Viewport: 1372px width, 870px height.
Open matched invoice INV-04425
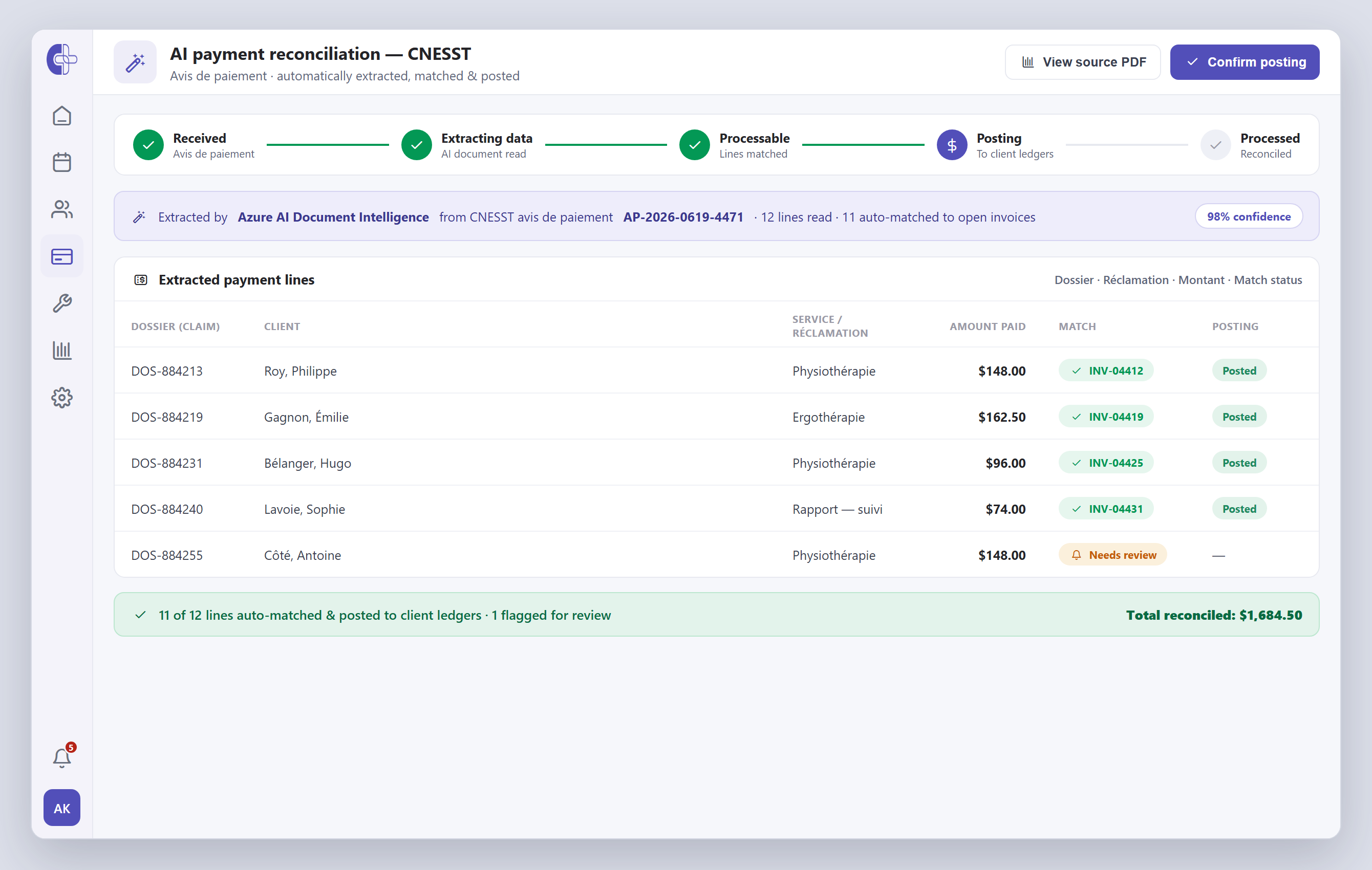point(1106,463)
